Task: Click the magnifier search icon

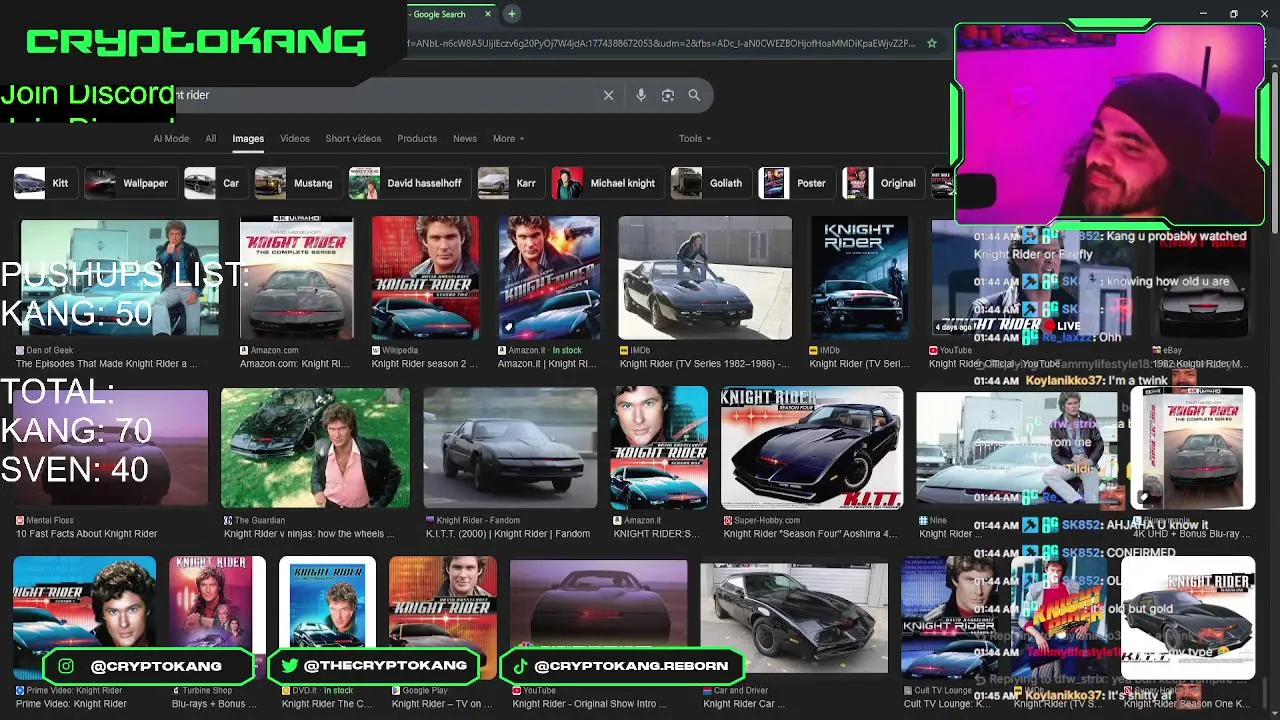Action: pyautogui.click(x=694, y=95)
